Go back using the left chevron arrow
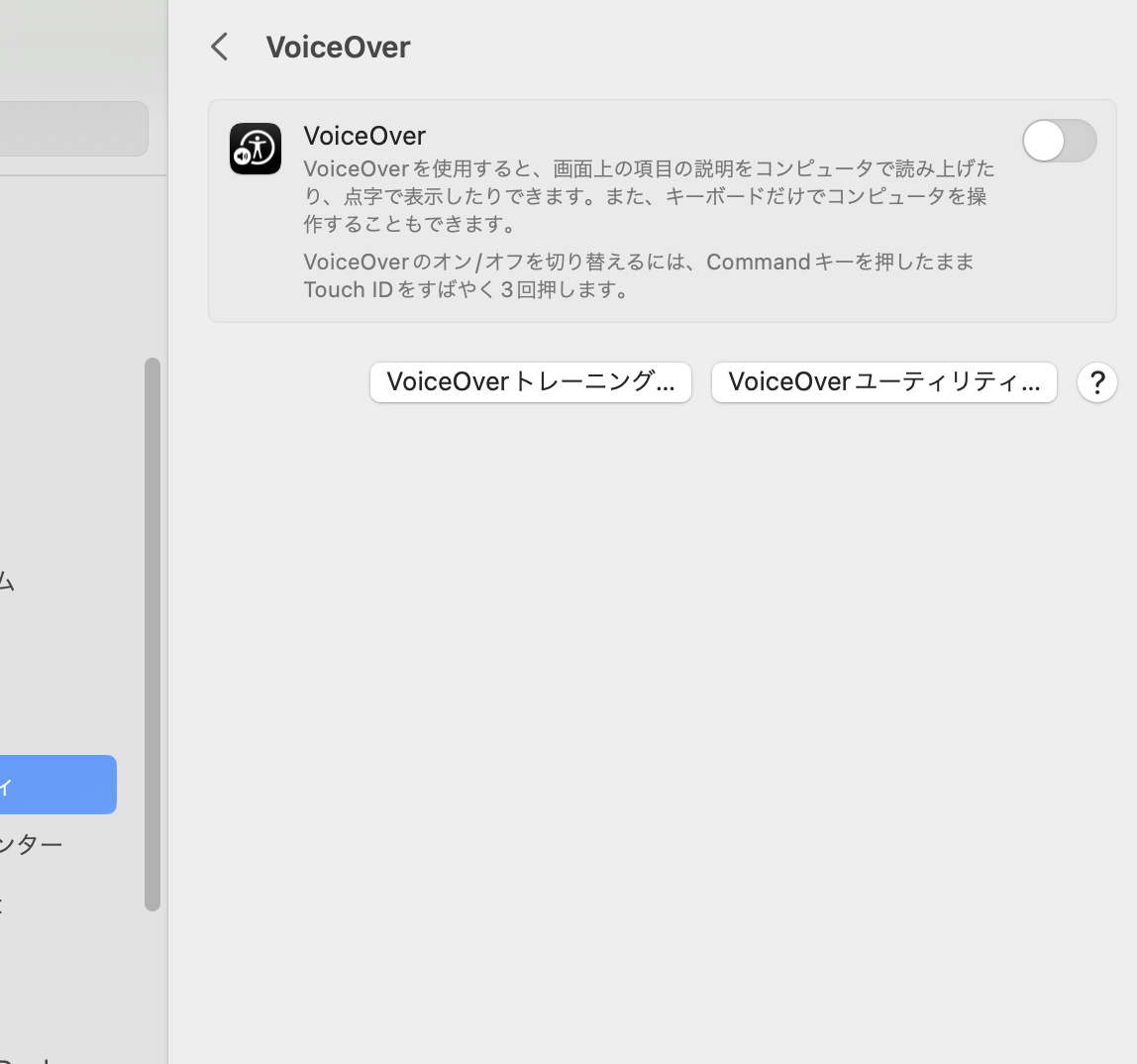The width and height of the screenshot is (1137, 1064). (x=220, y=47)
